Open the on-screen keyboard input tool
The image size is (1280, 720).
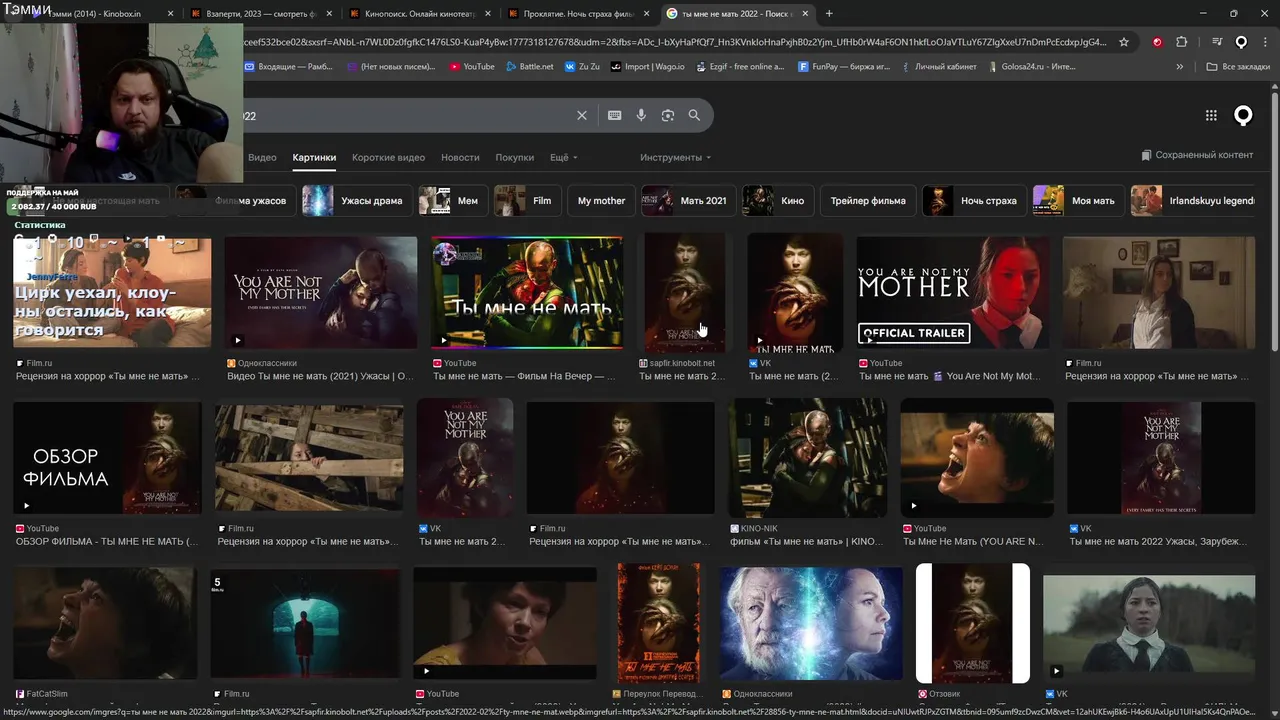[x=615, y=115]
